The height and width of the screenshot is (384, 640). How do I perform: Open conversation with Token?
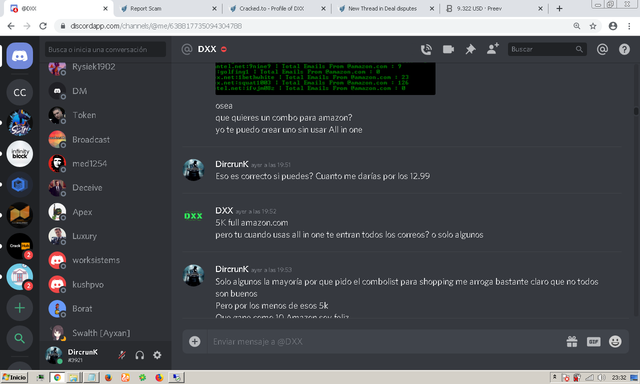tap(105, 115)
